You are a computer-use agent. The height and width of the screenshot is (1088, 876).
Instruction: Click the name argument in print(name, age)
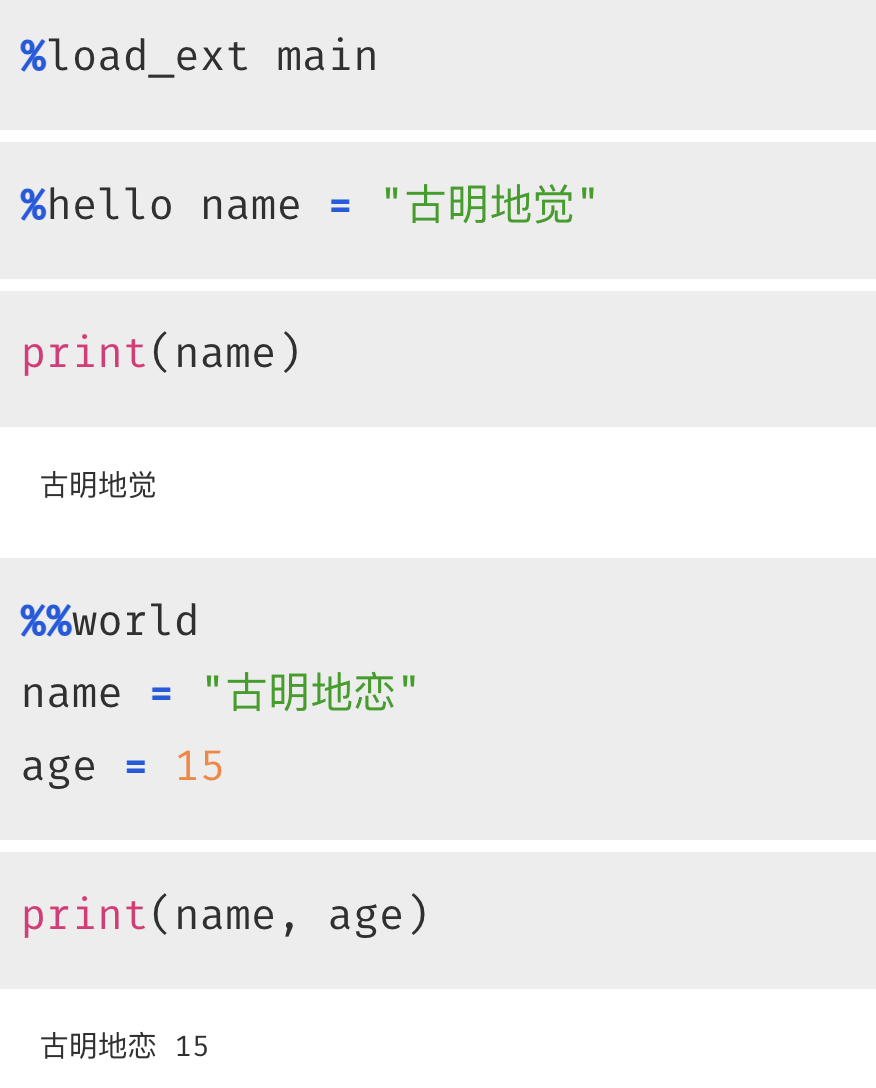225,916
